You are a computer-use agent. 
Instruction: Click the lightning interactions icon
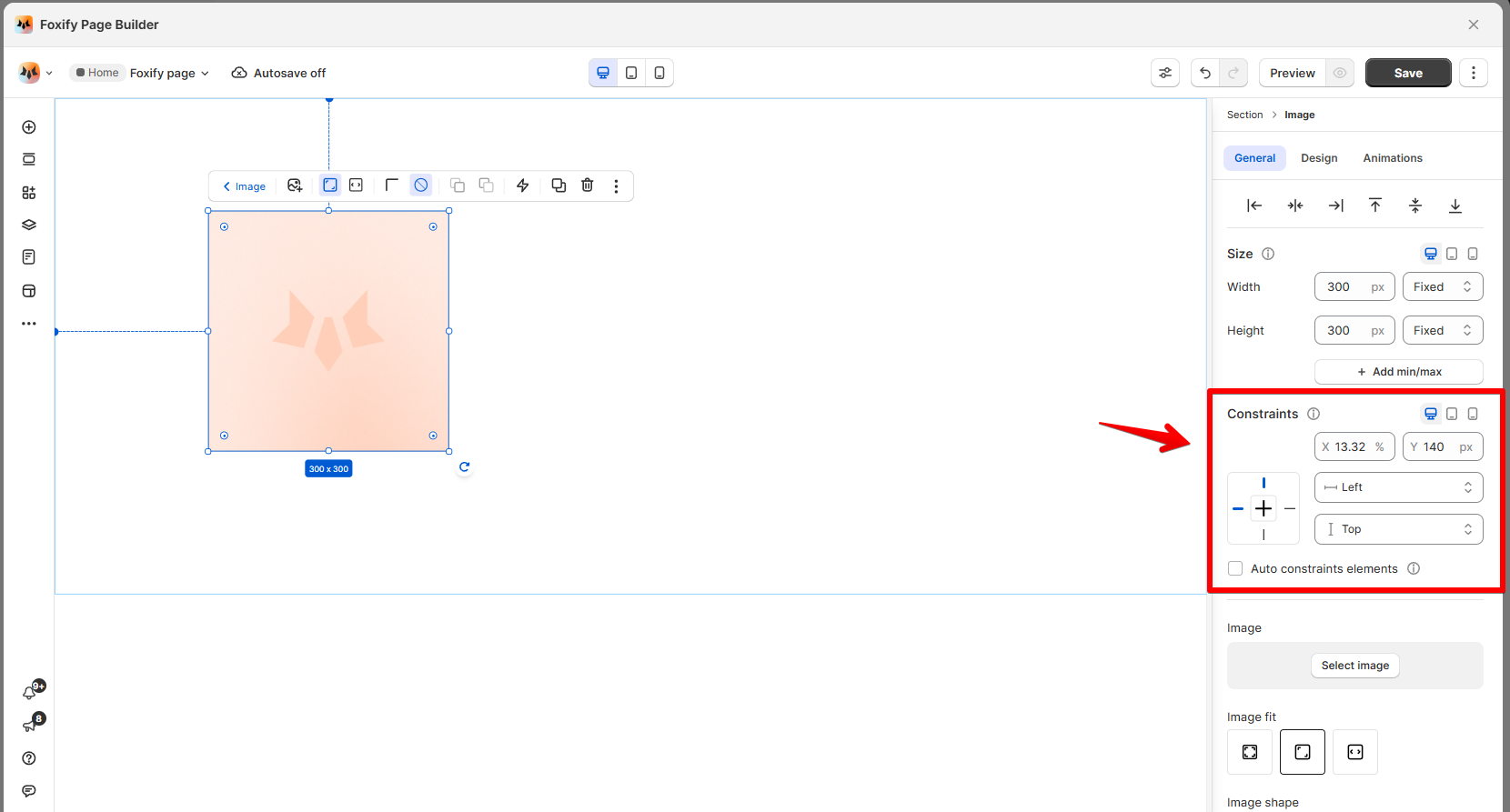[x=523, y=185]
